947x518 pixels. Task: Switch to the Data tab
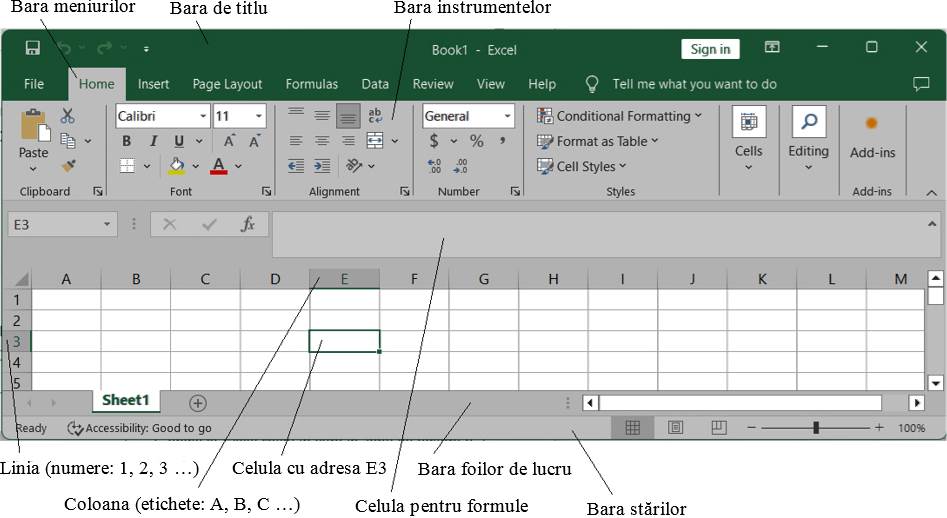[375, 84]
